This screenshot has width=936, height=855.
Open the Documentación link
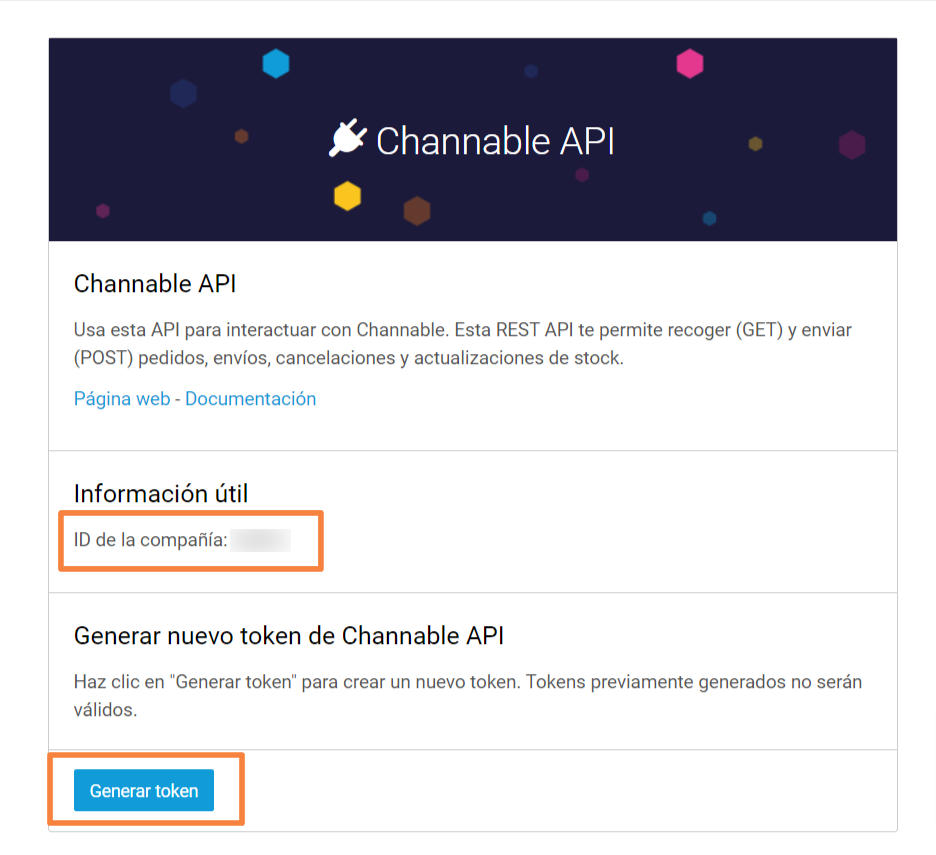coord(250,399)
